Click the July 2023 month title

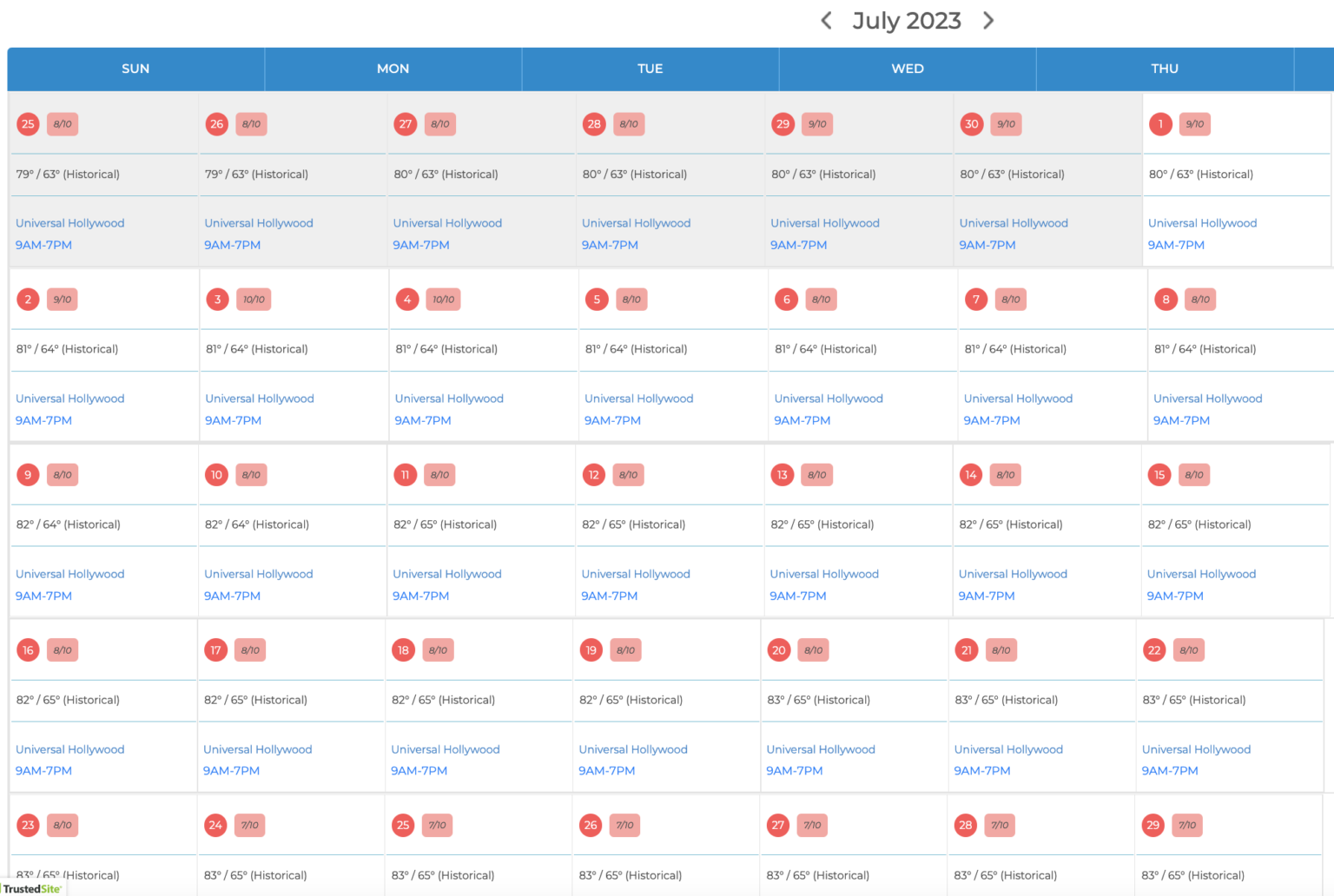(x=907, y=21)
